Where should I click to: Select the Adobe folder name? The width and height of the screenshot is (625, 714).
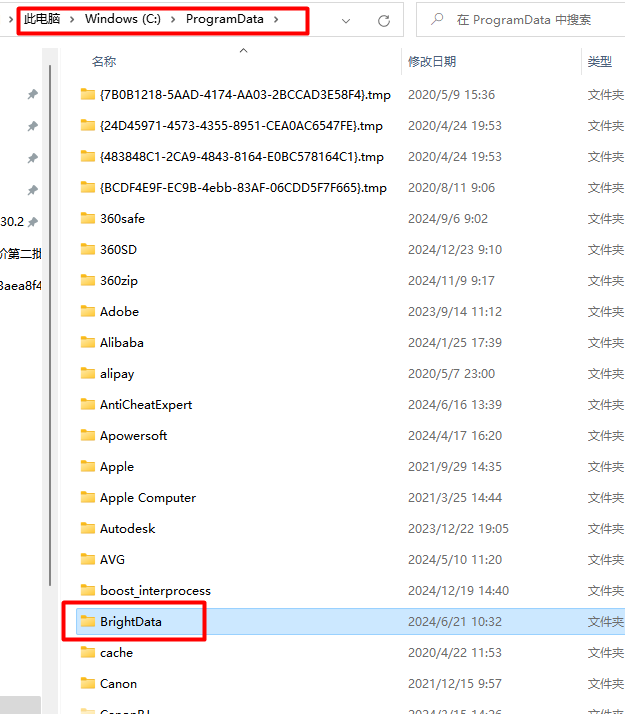click(x=119, y=311)
